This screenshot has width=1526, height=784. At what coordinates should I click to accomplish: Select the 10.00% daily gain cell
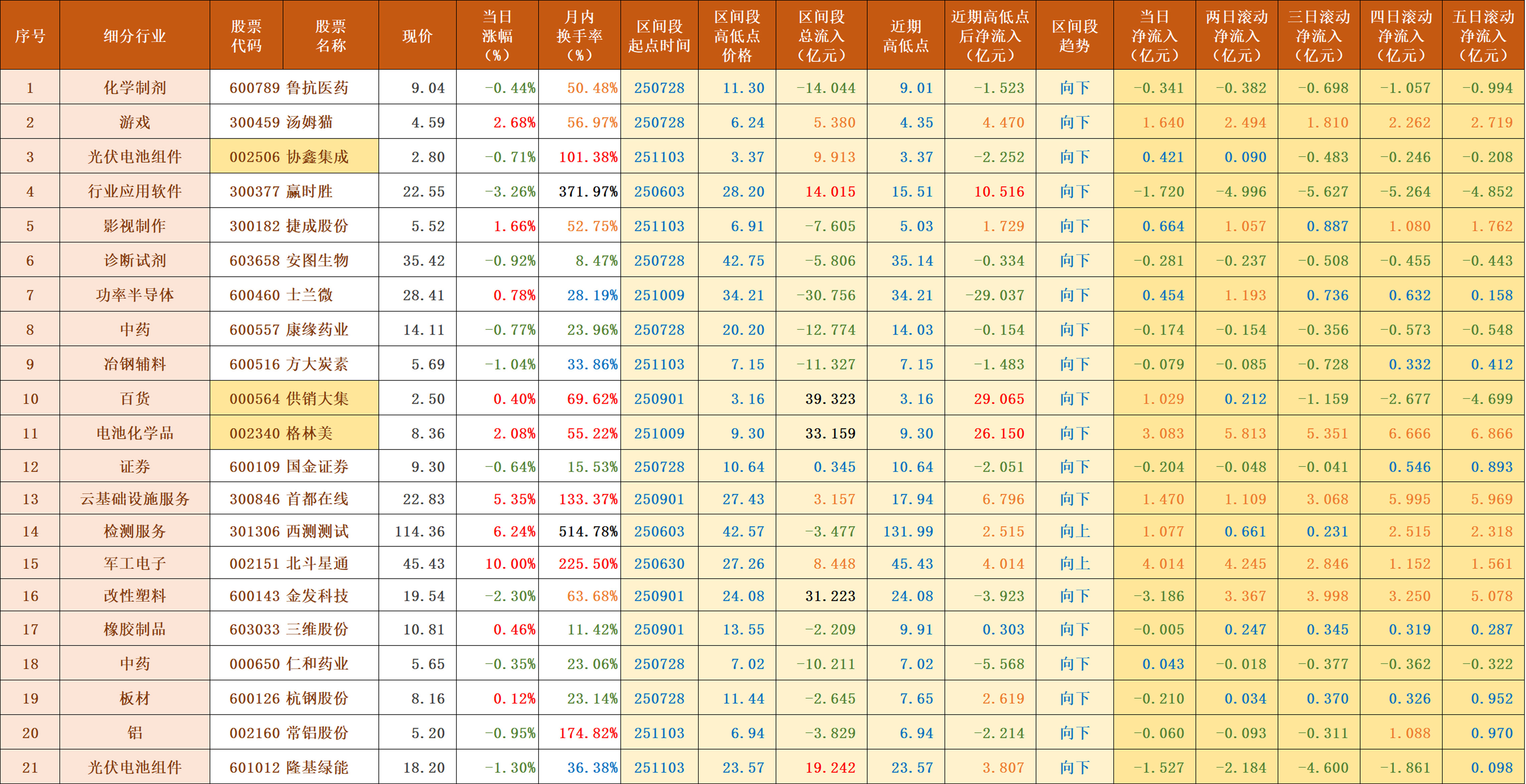click(x=510, y=564)
